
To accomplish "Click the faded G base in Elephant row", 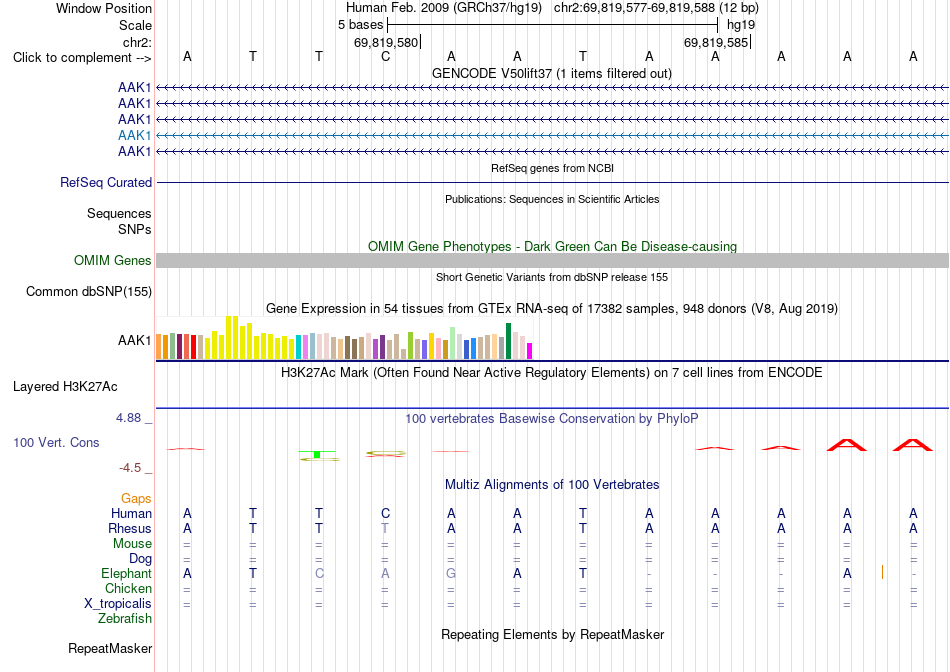I will [451, 573].
